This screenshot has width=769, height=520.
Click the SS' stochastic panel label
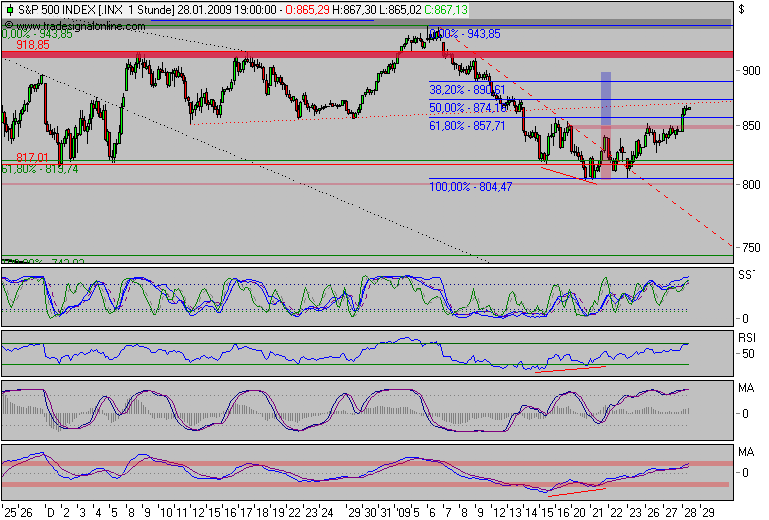click(x=745, y=275)
